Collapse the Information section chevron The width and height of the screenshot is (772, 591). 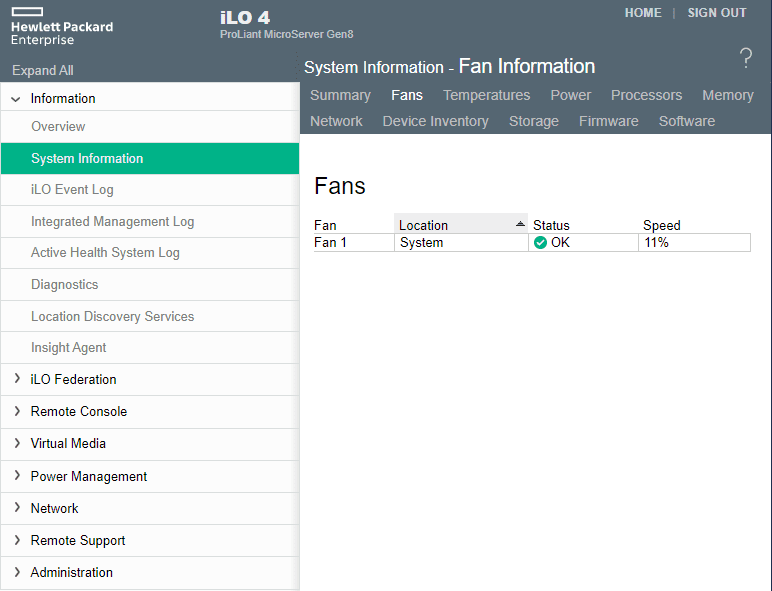click(x=16, y=99)
